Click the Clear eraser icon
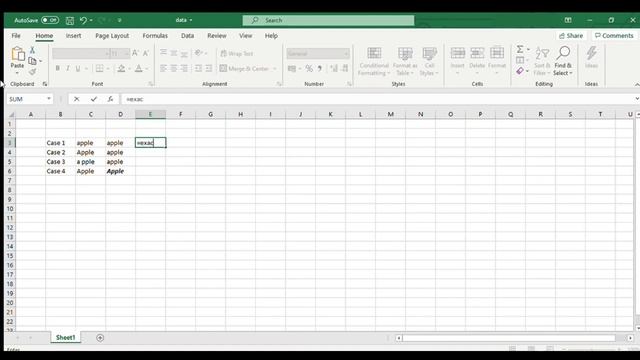The width and height of the screenshot is (640, 360). [520, 71]
